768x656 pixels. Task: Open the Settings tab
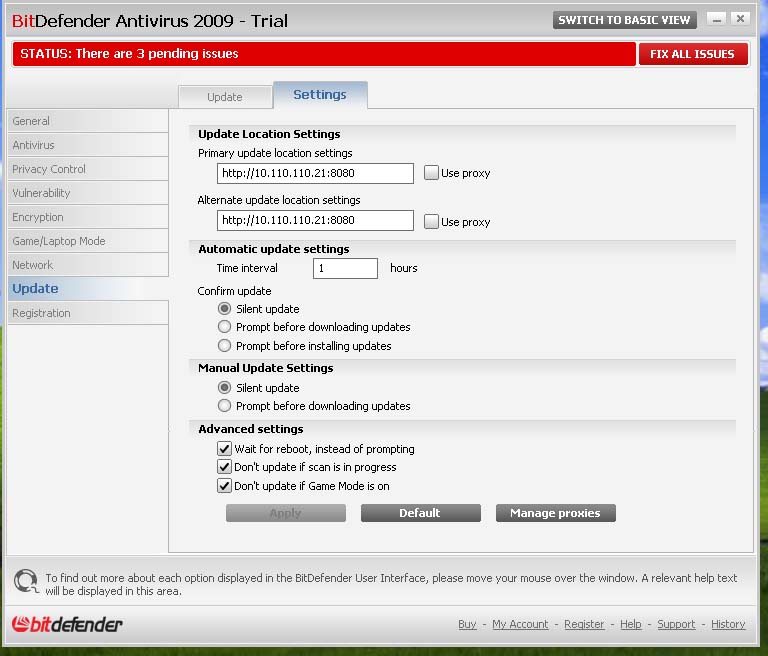(320, 95)
